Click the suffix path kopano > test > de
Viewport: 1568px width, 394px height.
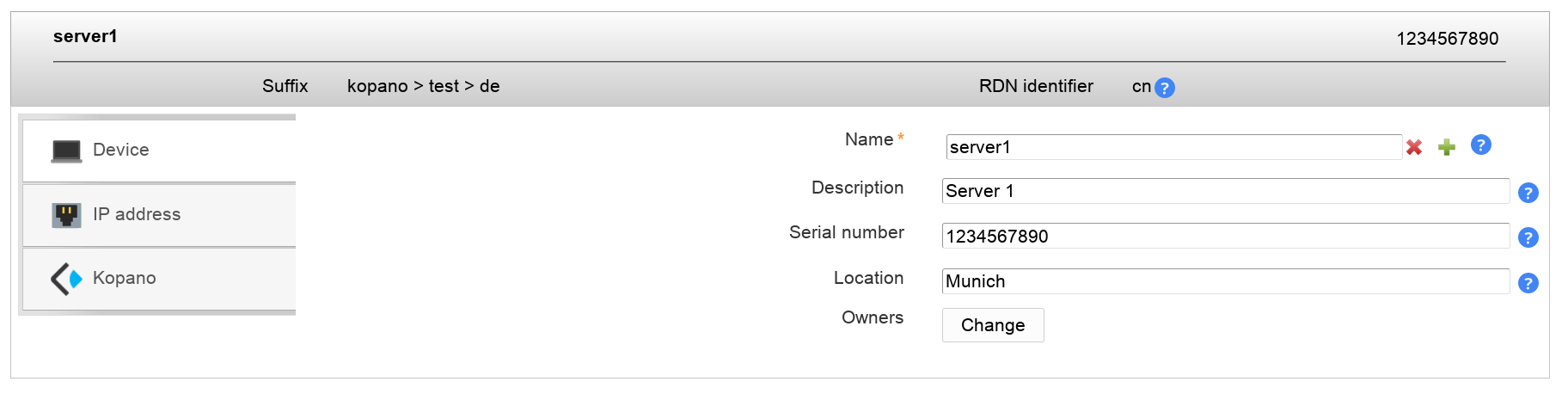tap(423, 86)
